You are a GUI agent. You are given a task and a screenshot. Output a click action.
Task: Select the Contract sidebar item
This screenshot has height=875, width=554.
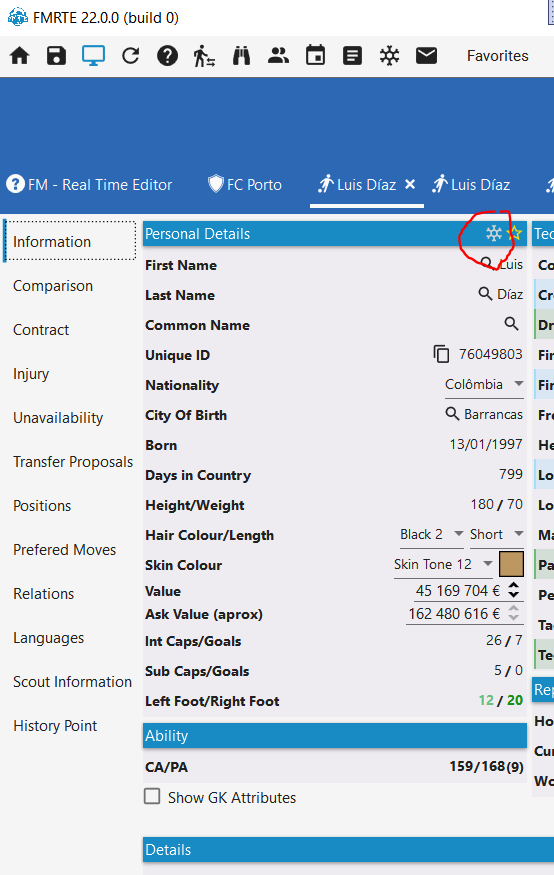[41, 330]
